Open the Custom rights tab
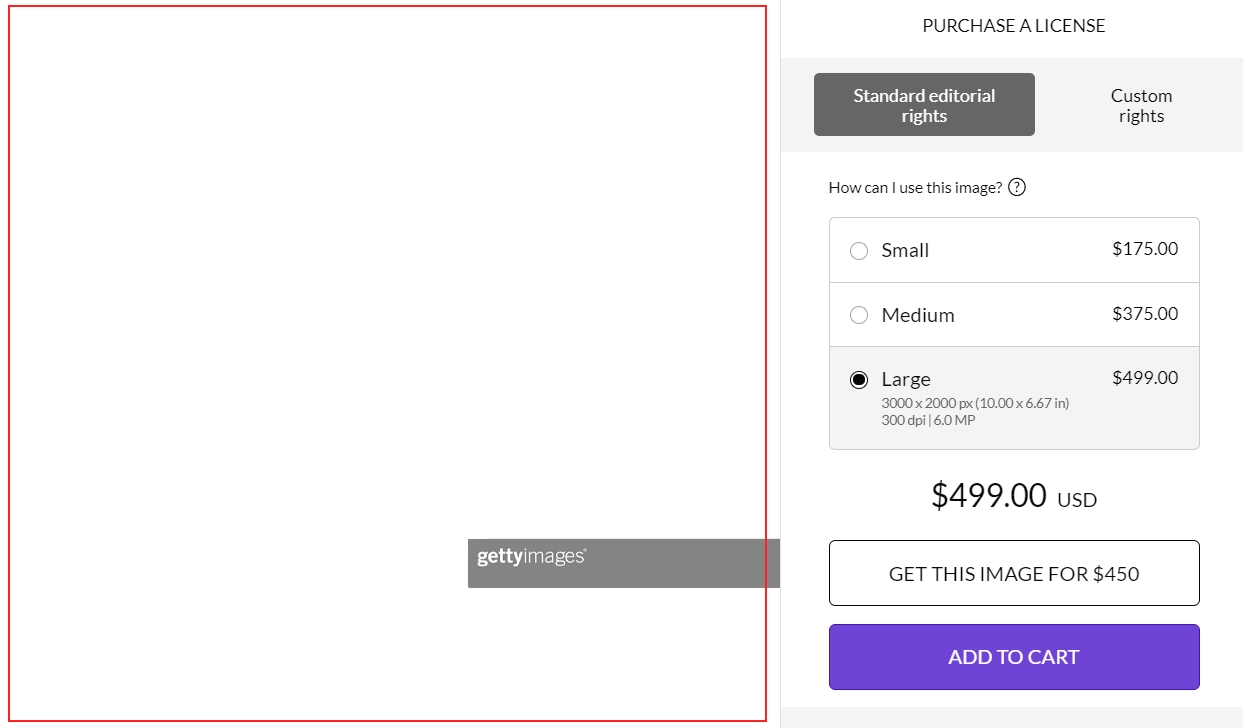1243x728 pixels. [x=1141, y=105]
